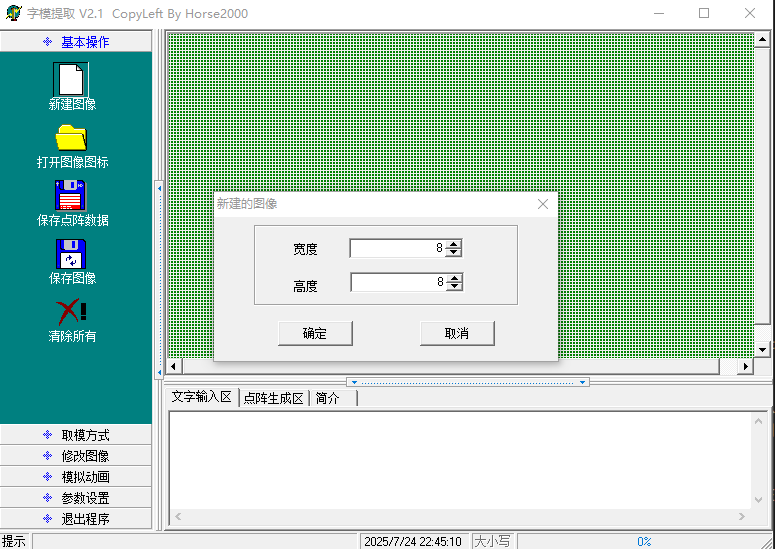Click the canvas horizontal scrollbar right arrow
The width and height of the screenshot is (775, 549).
[744, 367]
